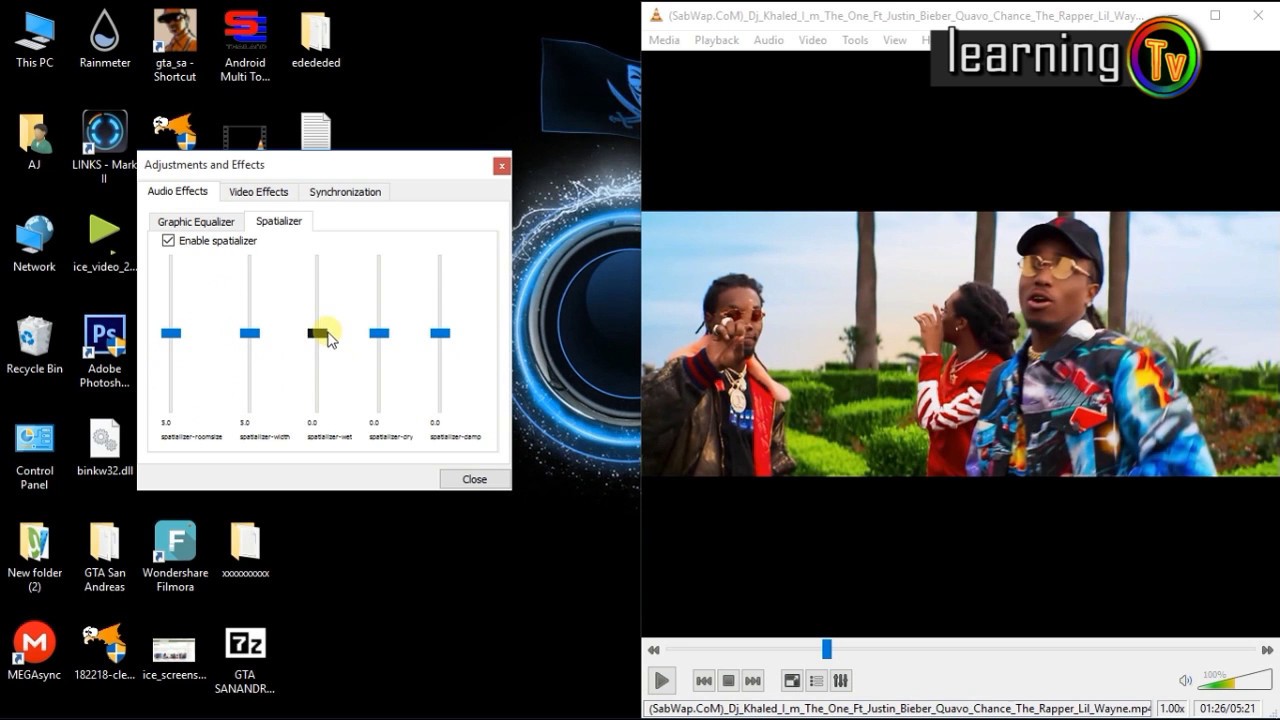The image size is (1280, 720).
Task: Select the ice_video_2 file icon
Action: (105, 244)
